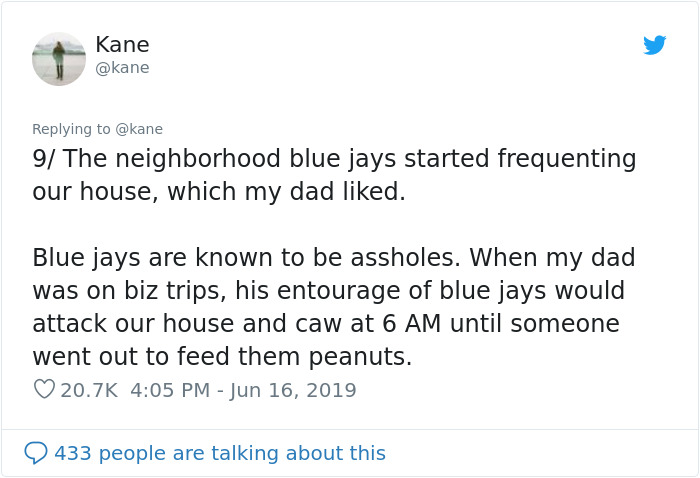
Task: Click the 20.7K like count
Action: click(x=88, y=390)
